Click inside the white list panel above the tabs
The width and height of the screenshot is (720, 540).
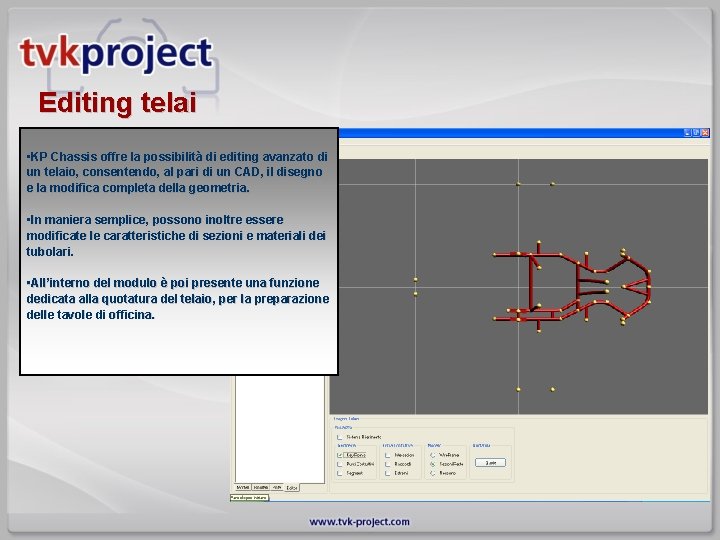coord(280,429)
